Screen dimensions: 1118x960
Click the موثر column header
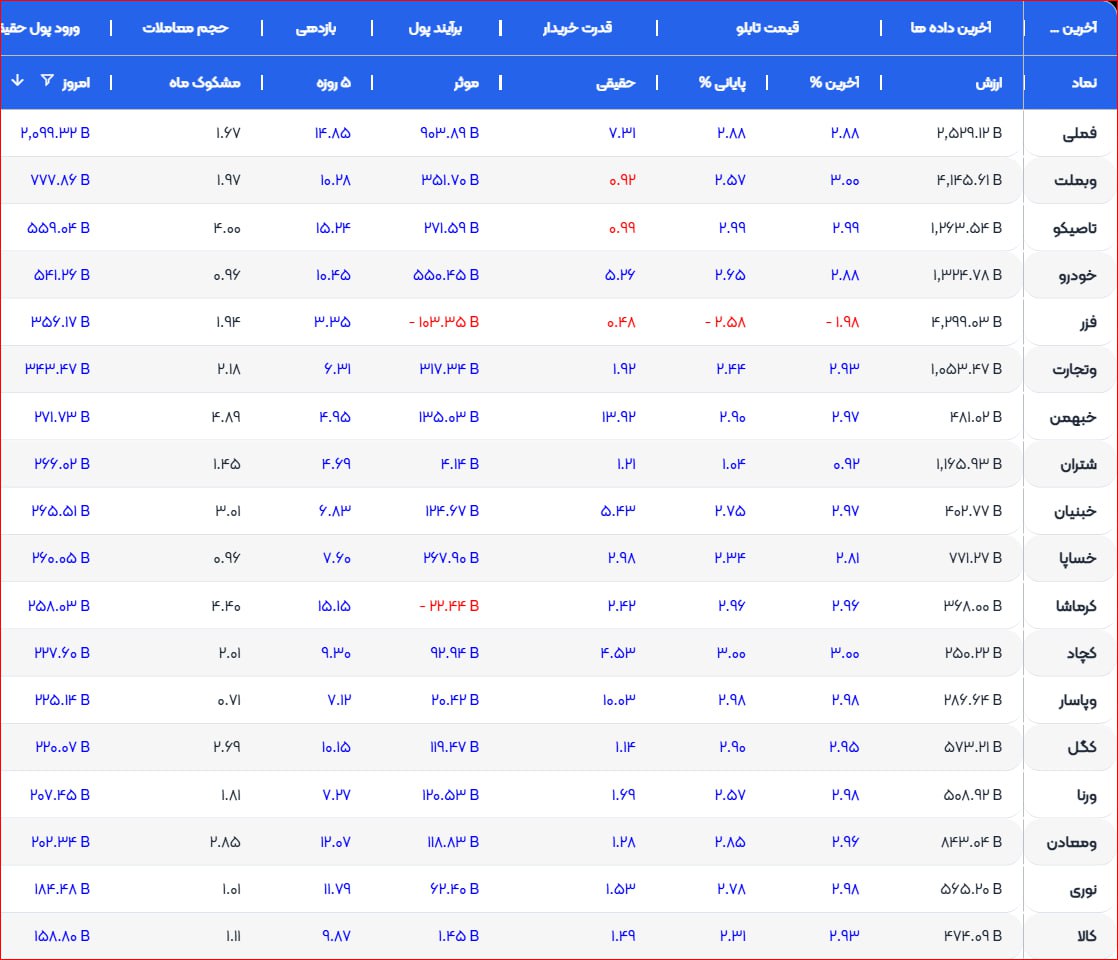click(462, 83)
